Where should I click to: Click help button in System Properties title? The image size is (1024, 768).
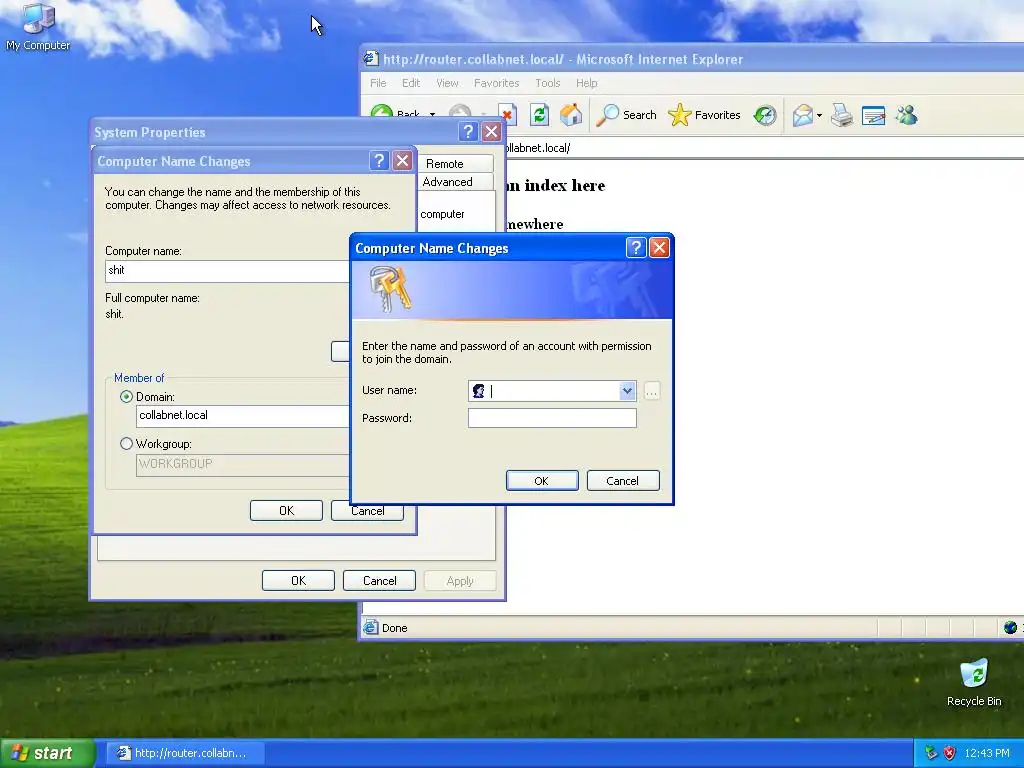pos(468,132)
